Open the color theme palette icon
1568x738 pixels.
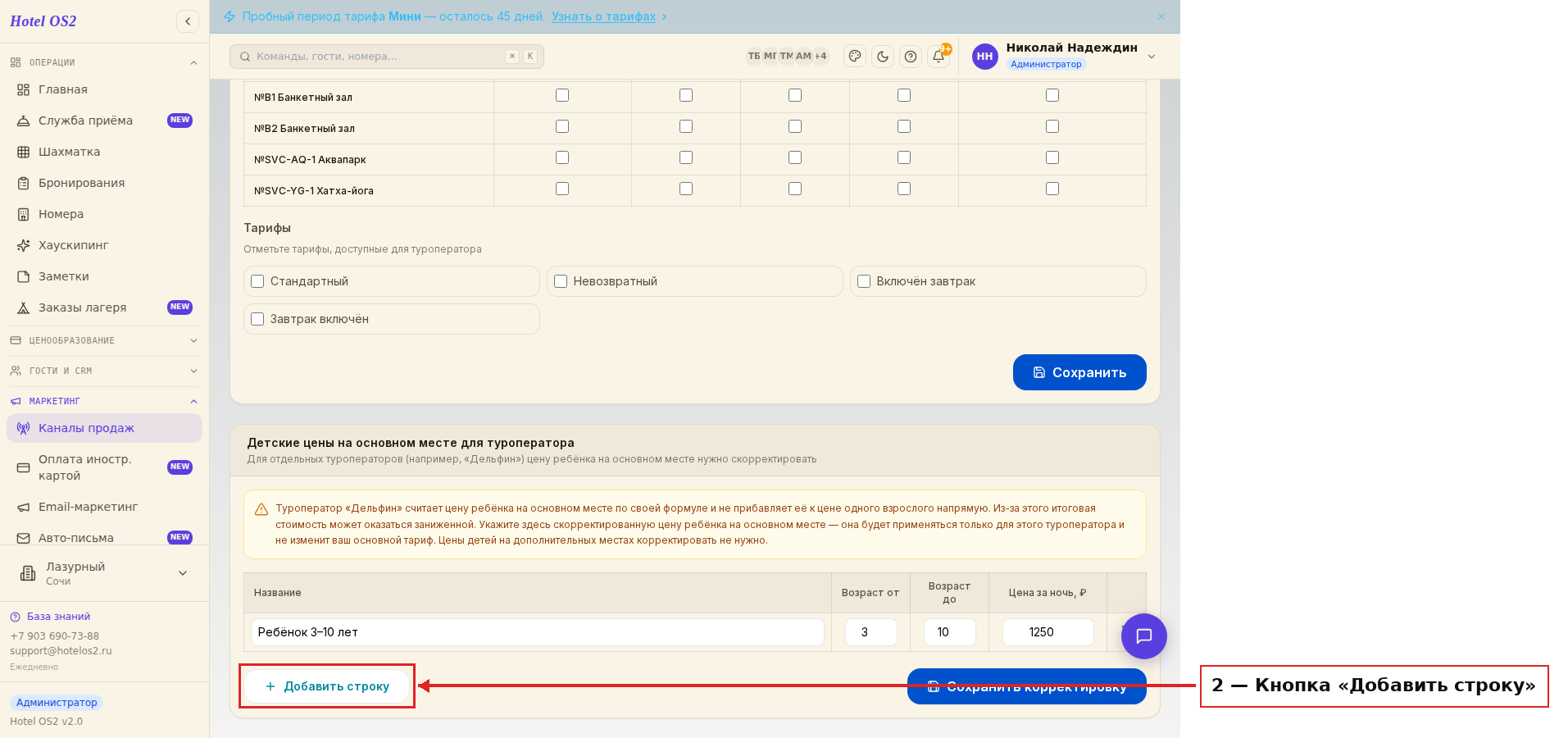point(855,57)
